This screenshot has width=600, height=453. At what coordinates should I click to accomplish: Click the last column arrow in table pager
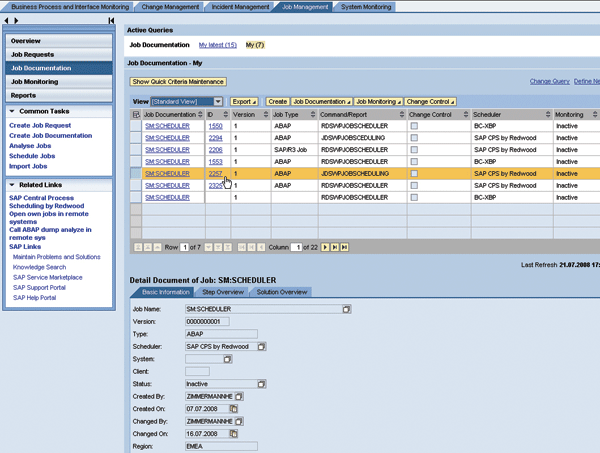pyautogui.click(x=345, y=247)
